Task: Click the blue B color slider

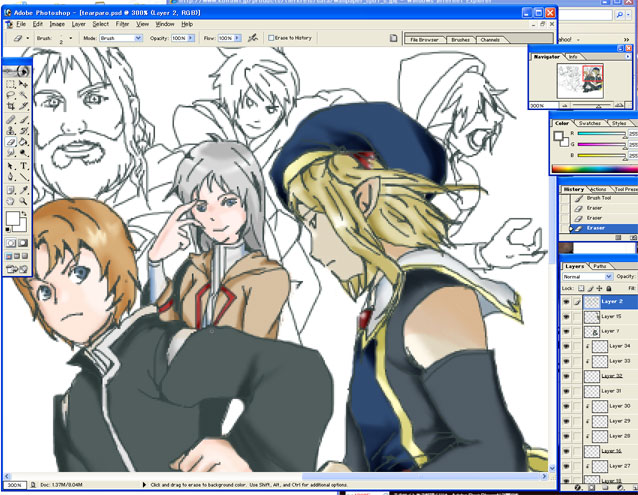Action: point(601,156)
